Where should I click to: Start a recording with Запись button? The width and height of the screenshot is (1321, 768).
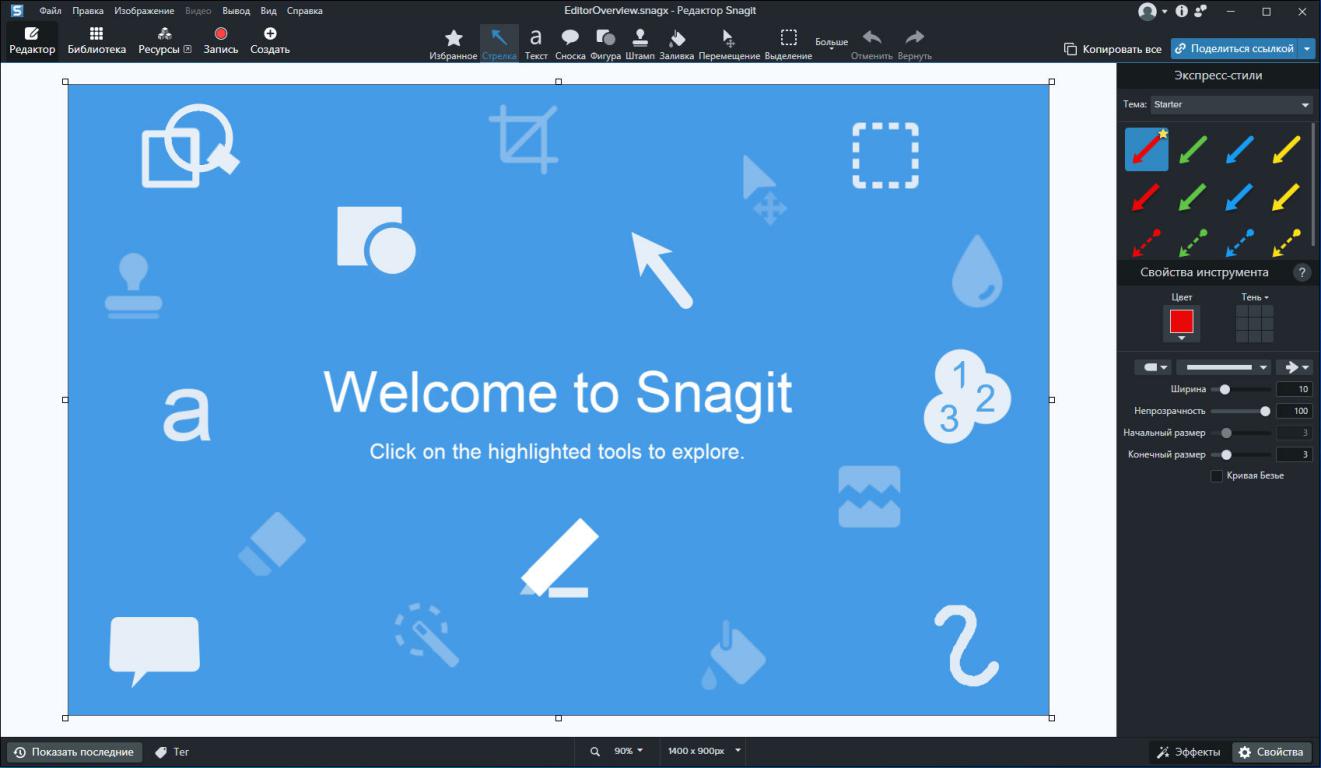coord(221,41)
